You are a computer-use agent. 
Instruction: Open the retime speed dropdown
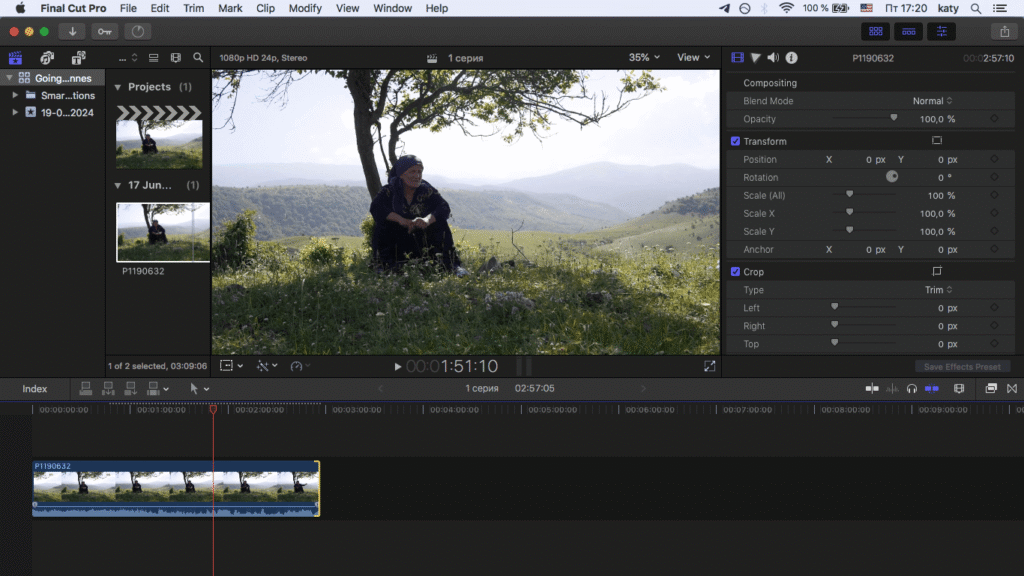click(x=300, y=366)
